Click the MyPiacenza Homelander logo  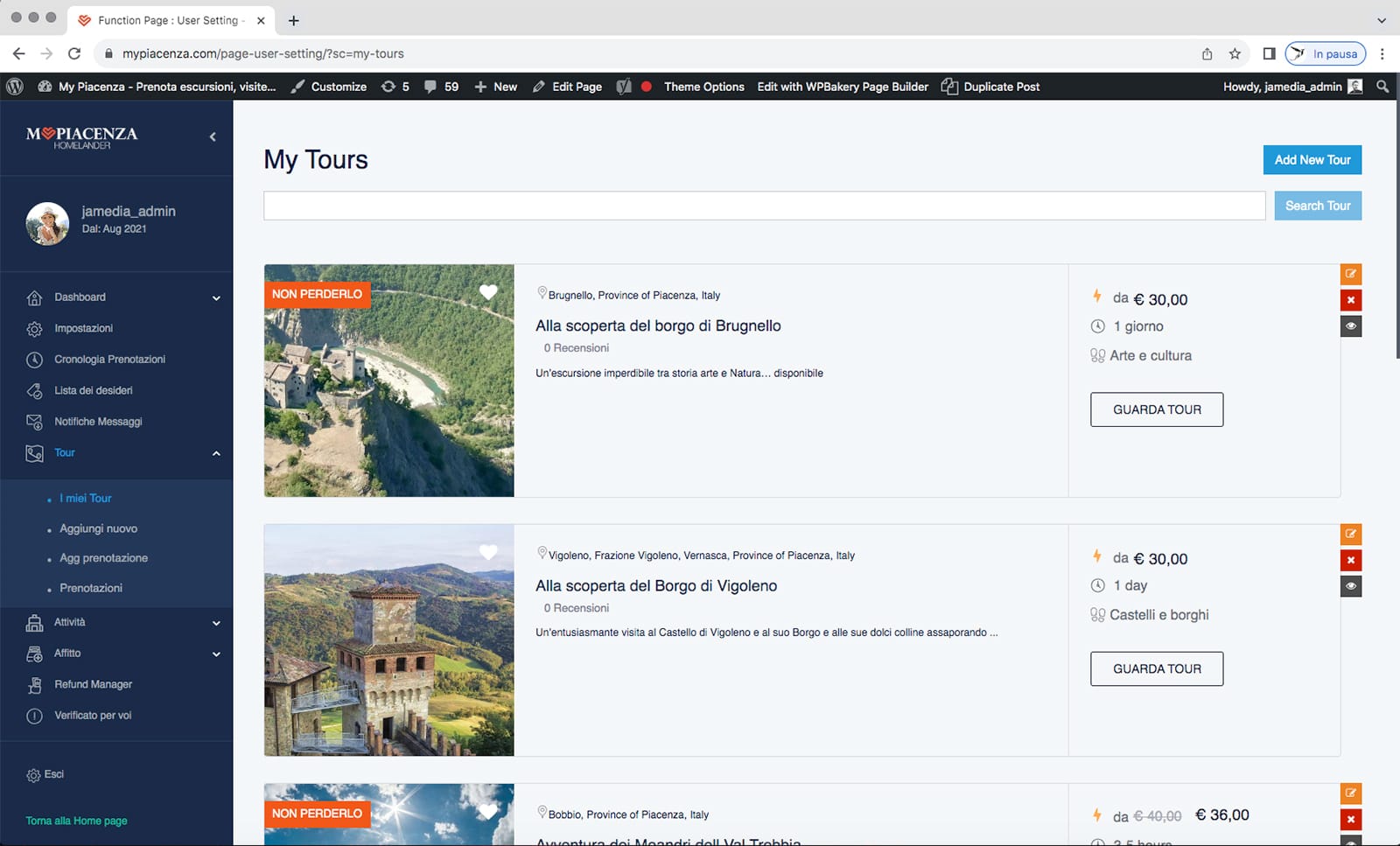[x=81, y=137]
